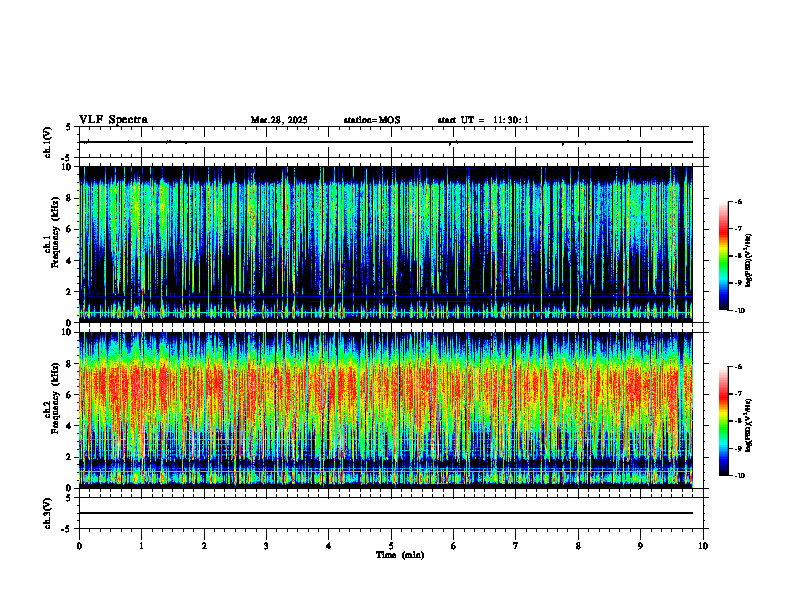Click the "ch.1(V)" waveform axis label
This screenshot has height=612, width=792.
[48, 142]
